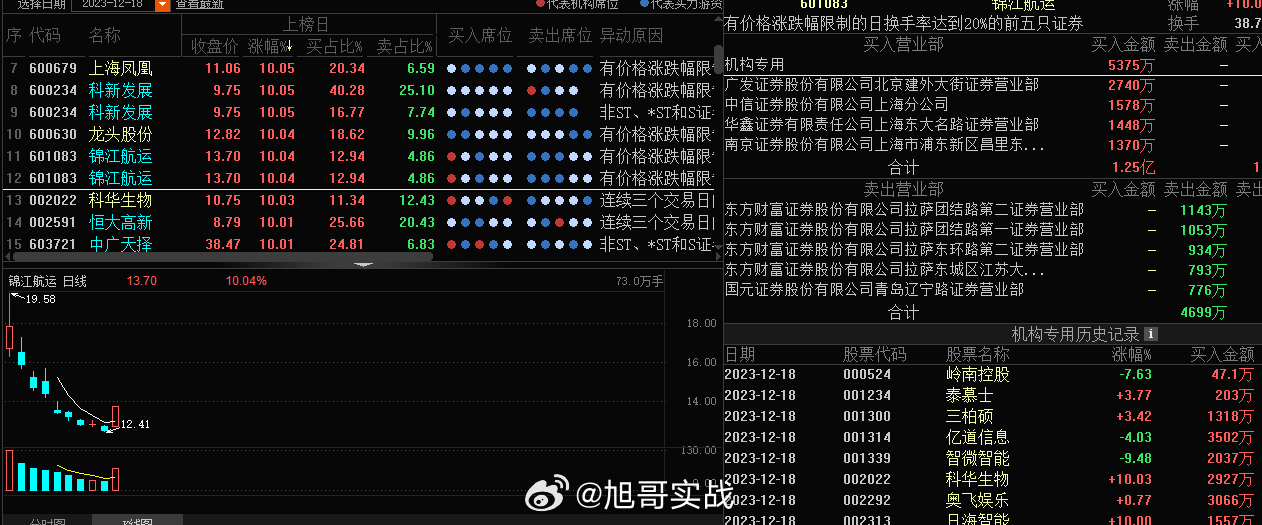Open 奥飞娱乐 in the history records
The image size is (1262, 525).
click(x=977, y=501)
